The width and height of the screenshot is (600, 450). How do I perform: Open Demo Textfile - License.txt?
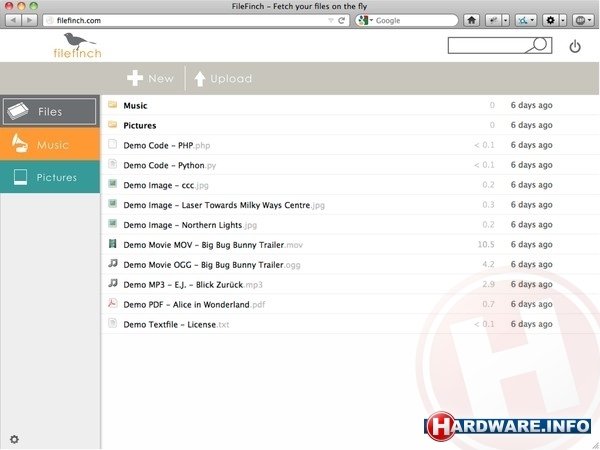176,324
